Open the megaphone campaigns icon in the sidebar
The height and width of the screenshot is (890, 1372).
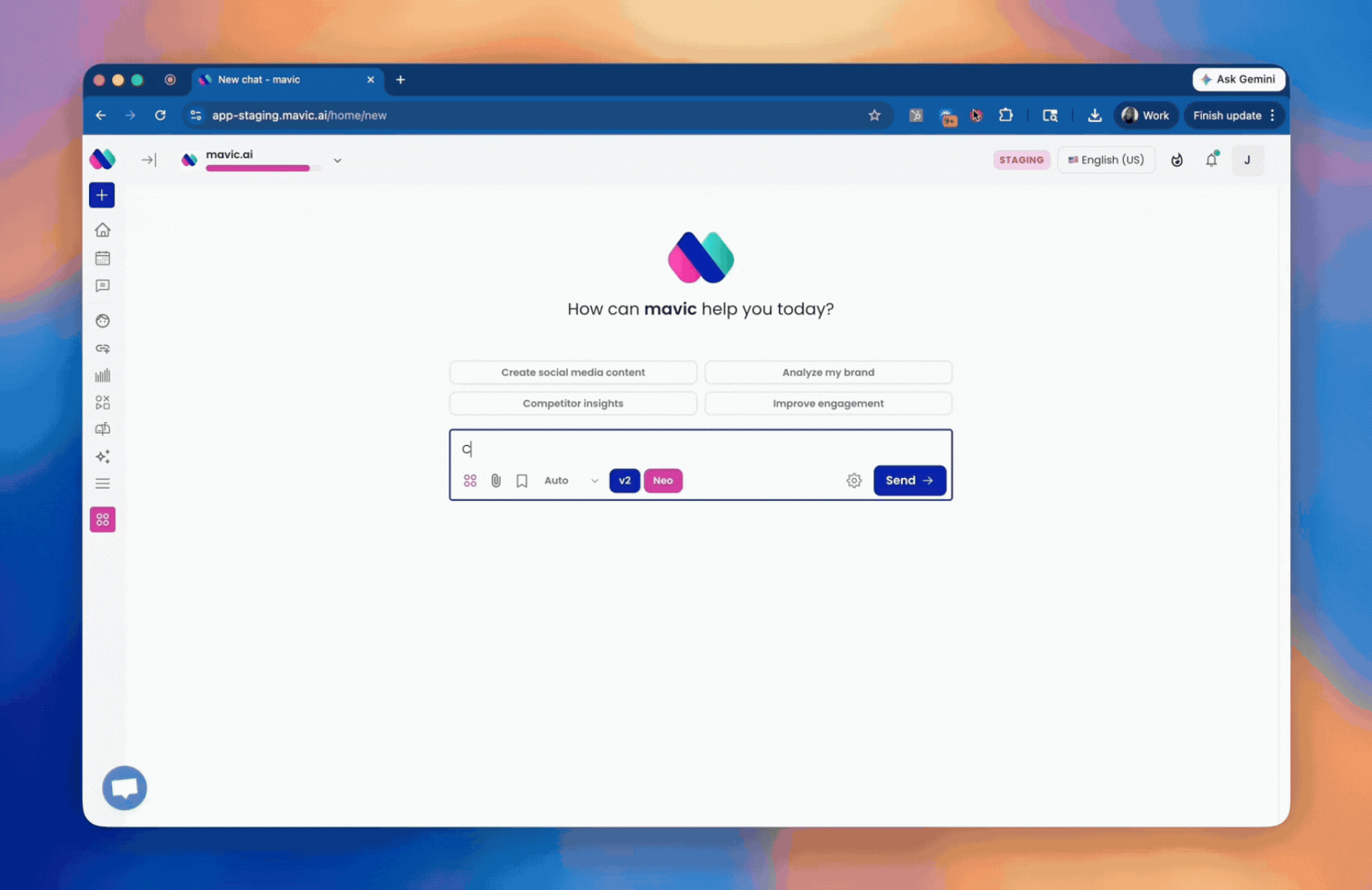[102, 429]
